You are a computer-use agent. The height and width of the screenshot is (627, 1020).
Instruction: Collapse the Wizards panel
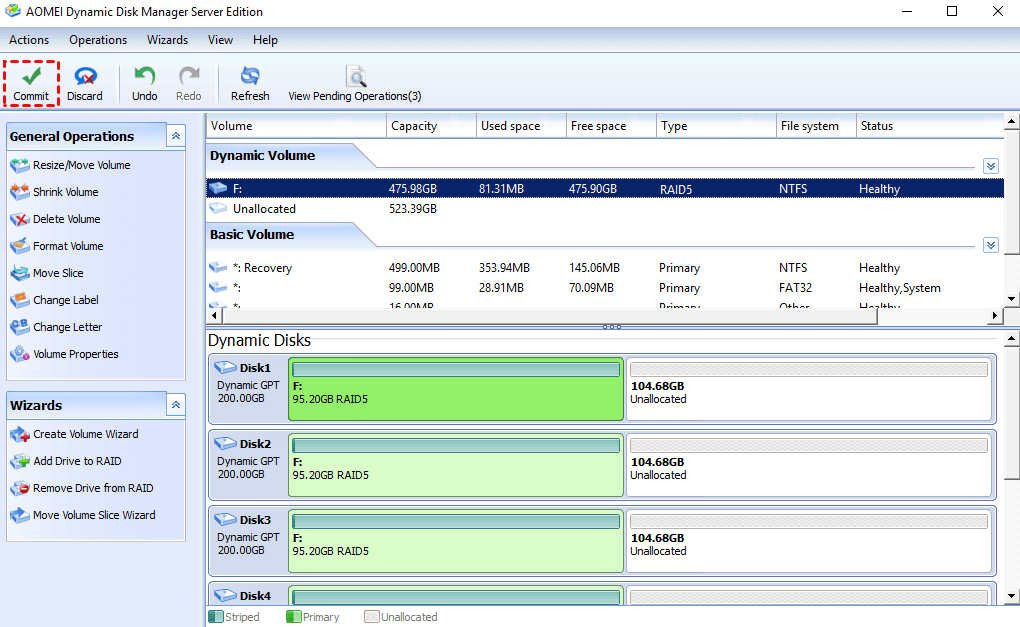pos(176,405)
